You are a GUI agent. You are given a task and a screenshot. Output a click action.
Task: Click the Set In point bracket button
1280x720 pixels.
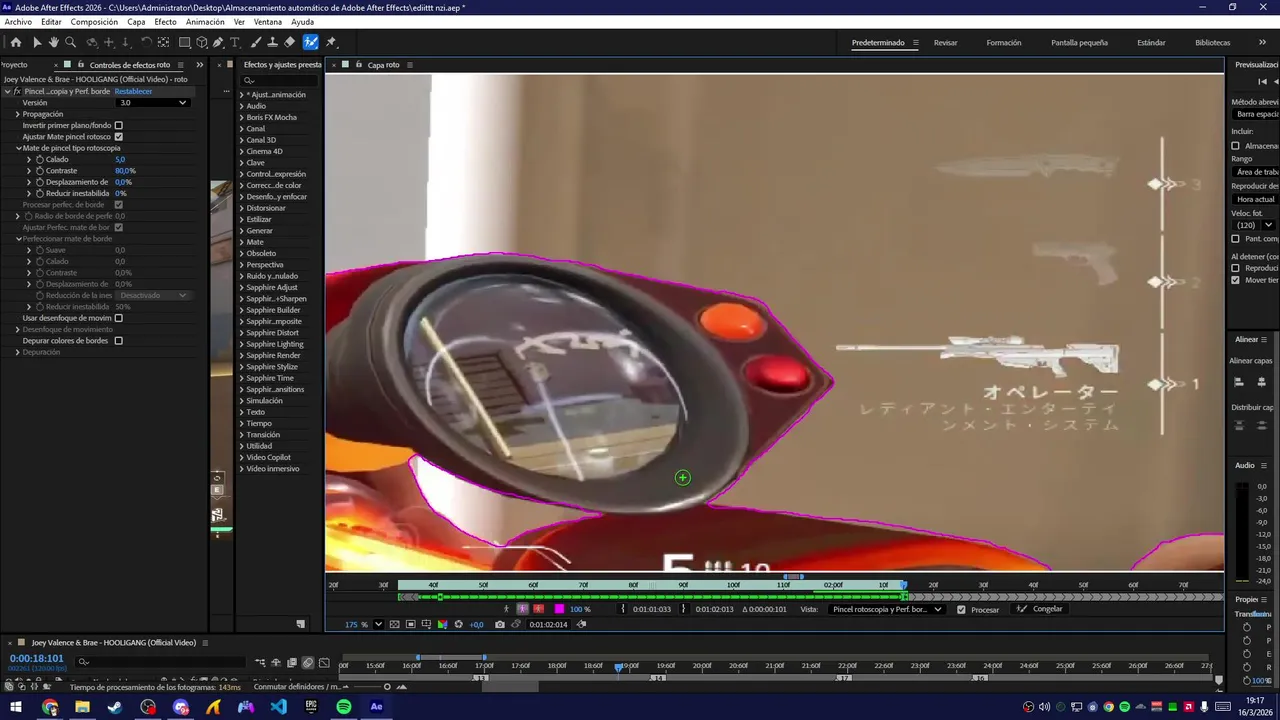pyautogui.click(x=623, y=609)
